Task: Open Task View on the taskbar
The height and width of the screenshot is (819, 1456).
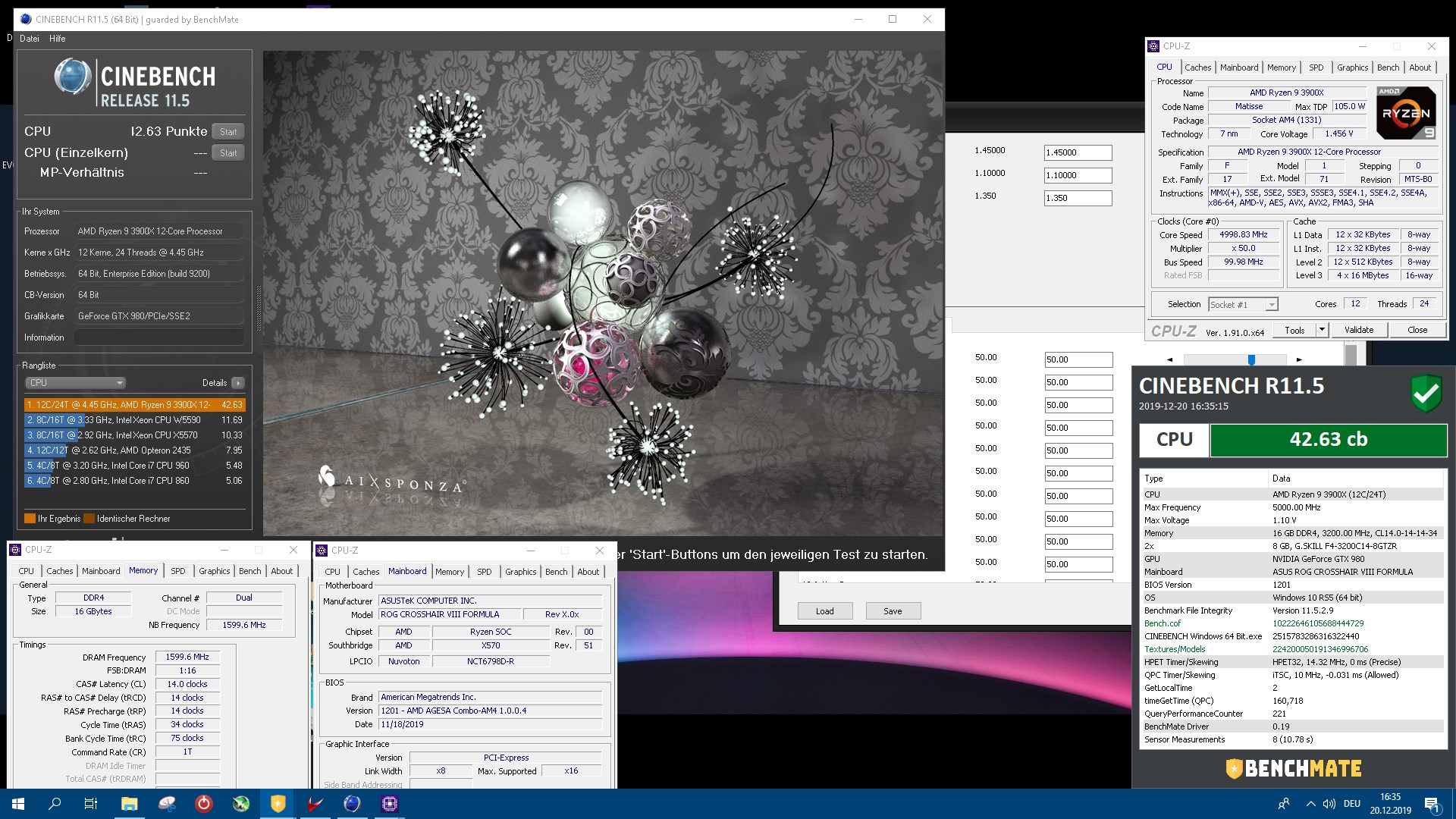Action: click(91, 804)
